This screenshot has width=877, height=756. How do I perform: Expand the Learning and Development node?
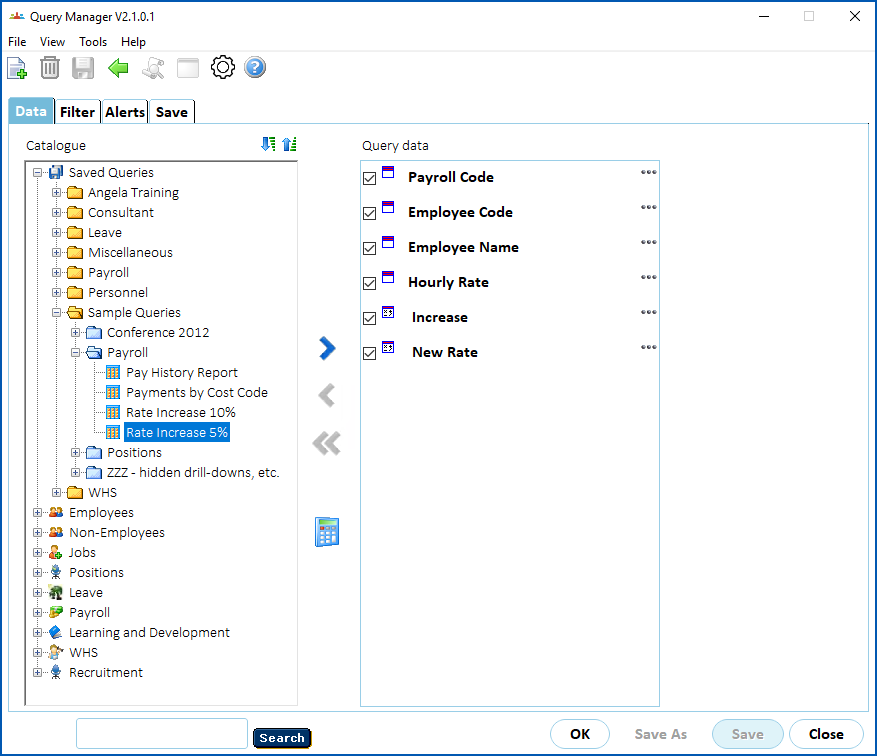37,632
